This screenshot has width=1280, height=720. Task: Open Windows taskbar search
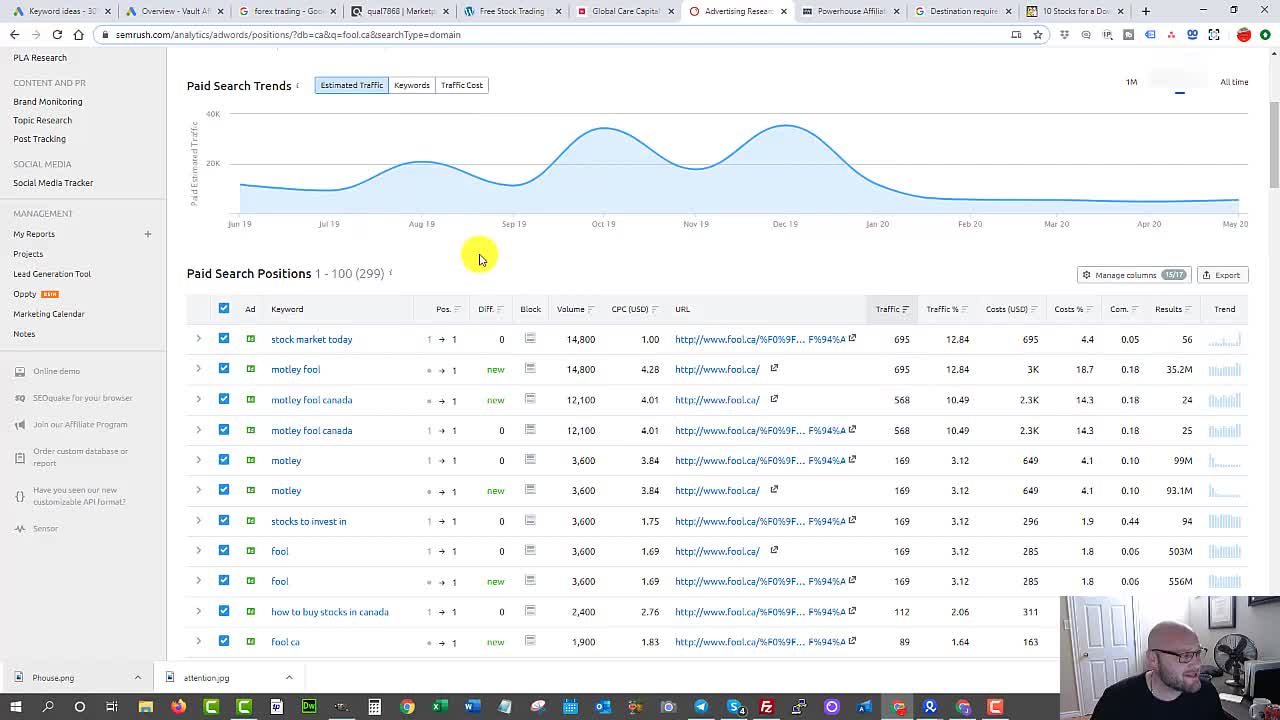click(x=48, y=707)
